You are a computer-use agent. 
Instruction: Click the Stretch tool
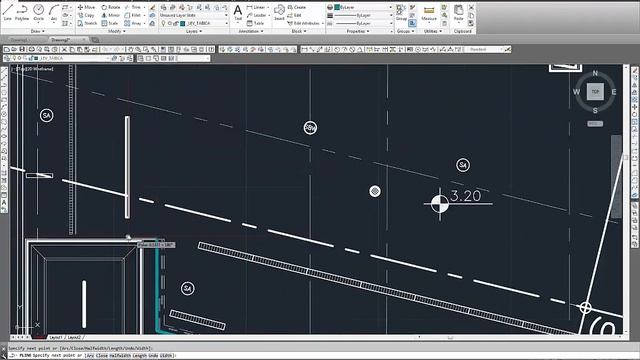pos(87,23)
